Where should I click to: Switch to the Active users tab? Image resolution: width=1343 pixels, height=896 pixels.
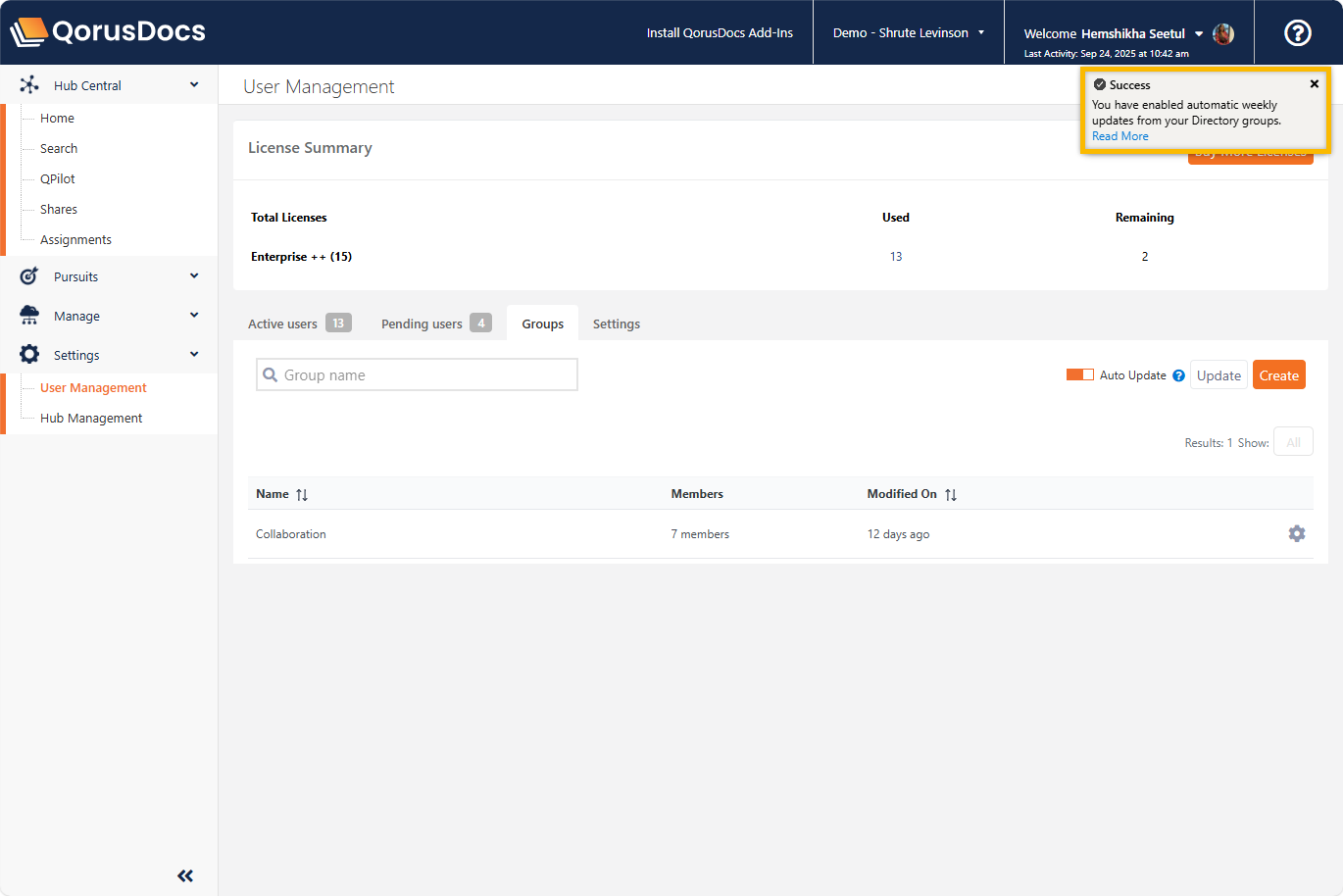298,324
